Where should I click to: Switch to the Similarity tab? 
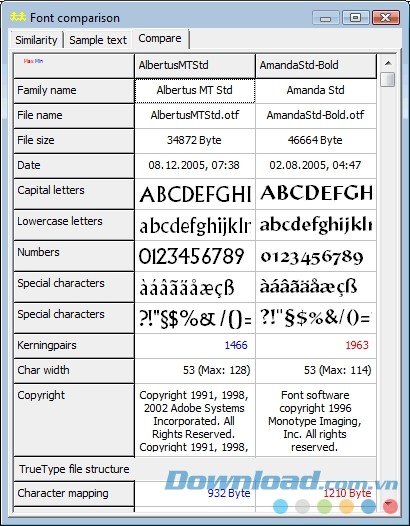click(x=36, y=40)
